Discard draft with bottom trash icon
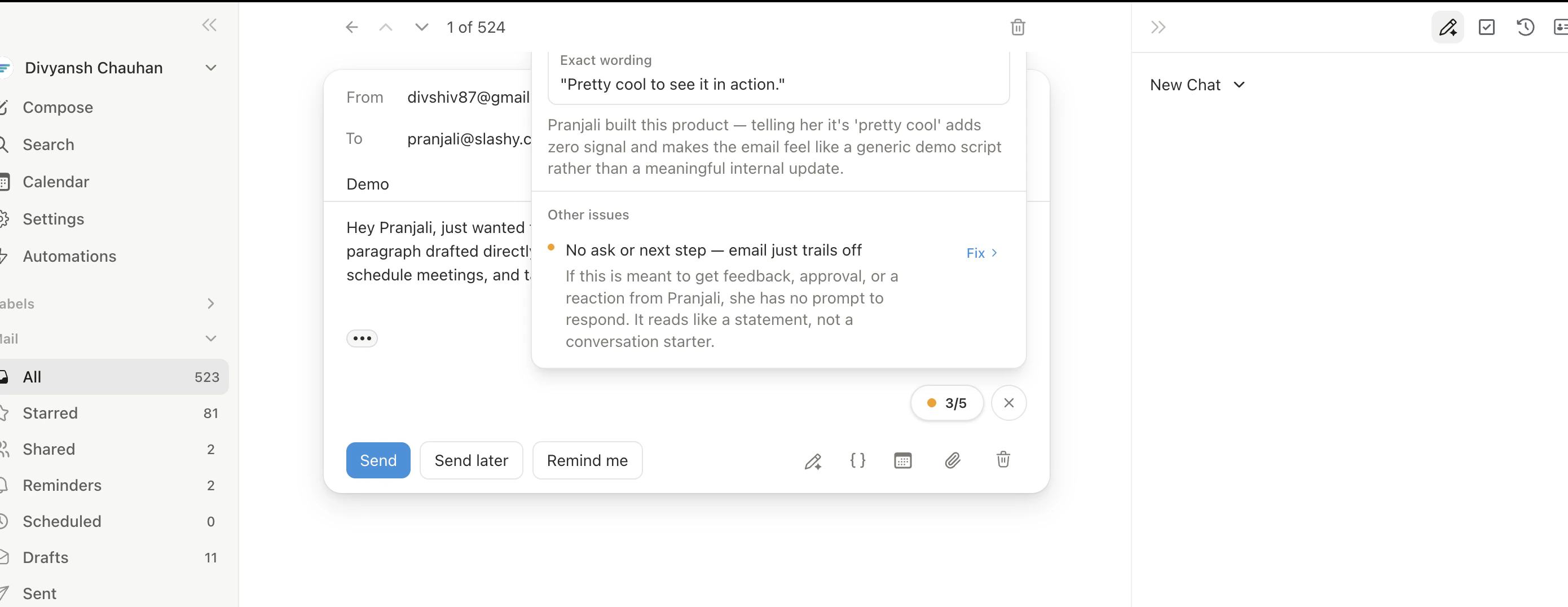 1003,460
